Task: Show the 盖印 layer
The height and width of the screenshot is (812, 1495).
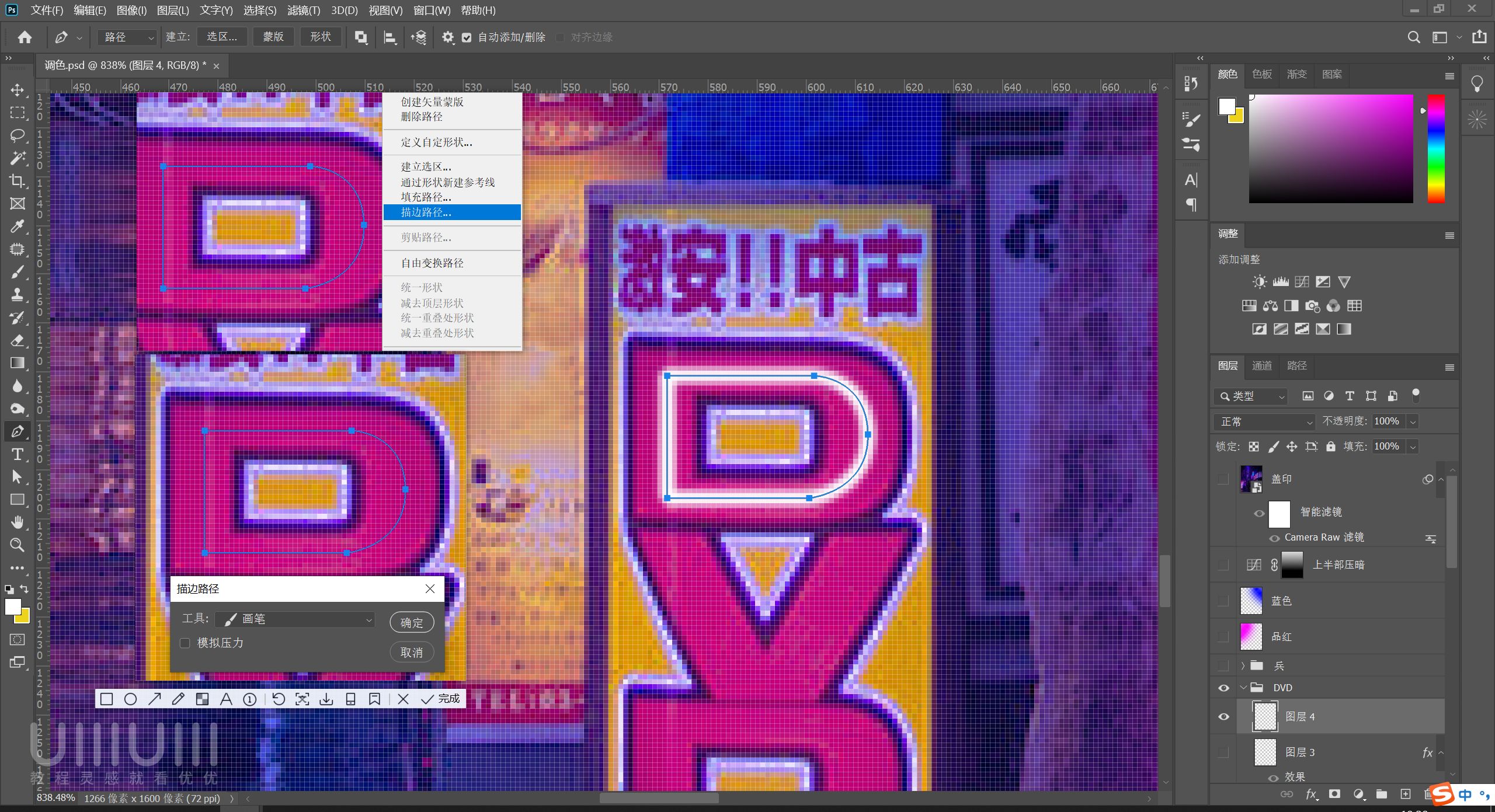Action: 1224,479
